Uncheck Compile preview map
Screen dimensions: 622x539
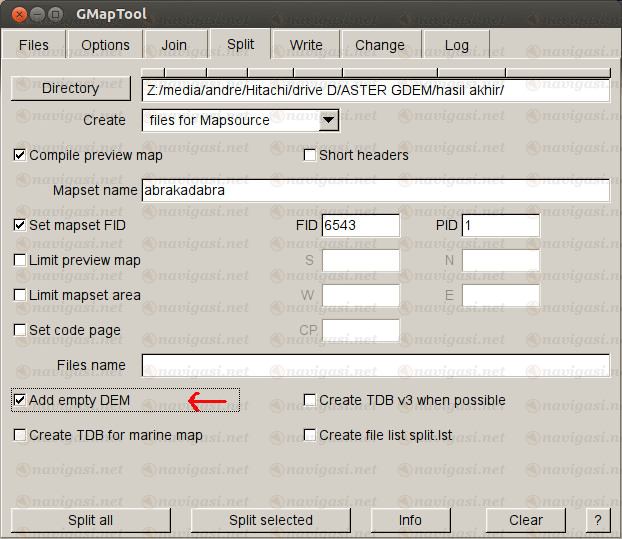tap(20, 155)
